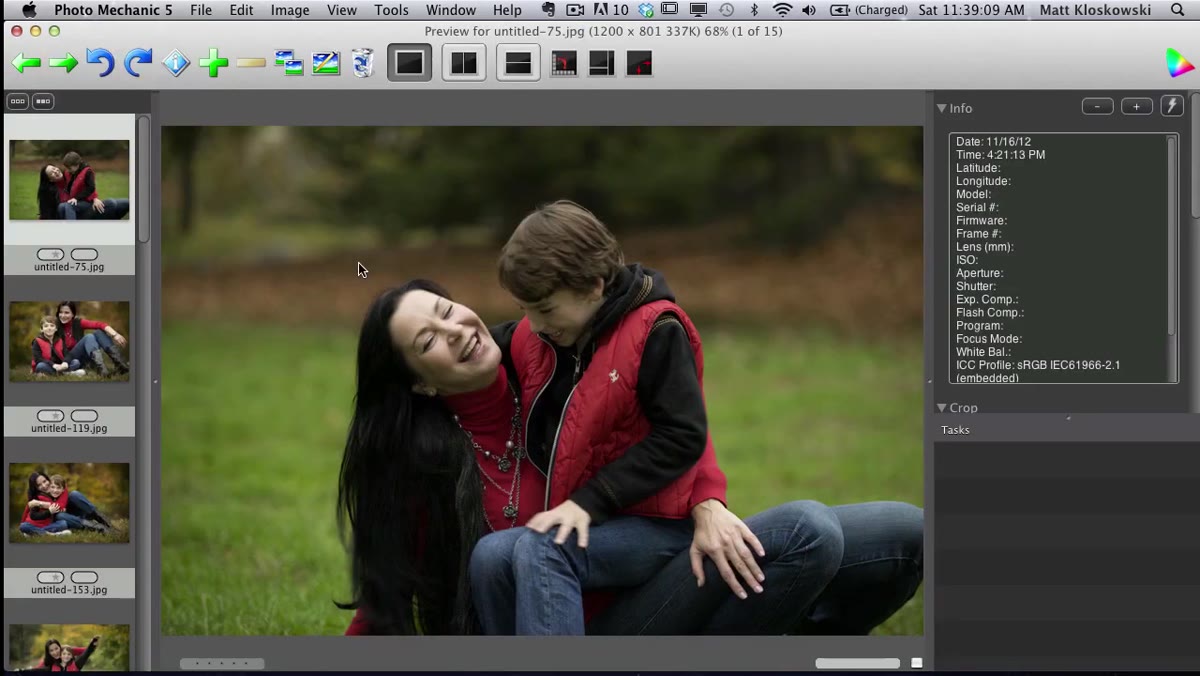Open the Edit menu
Screen dimensions: 1200x676
tap(241, 10)
